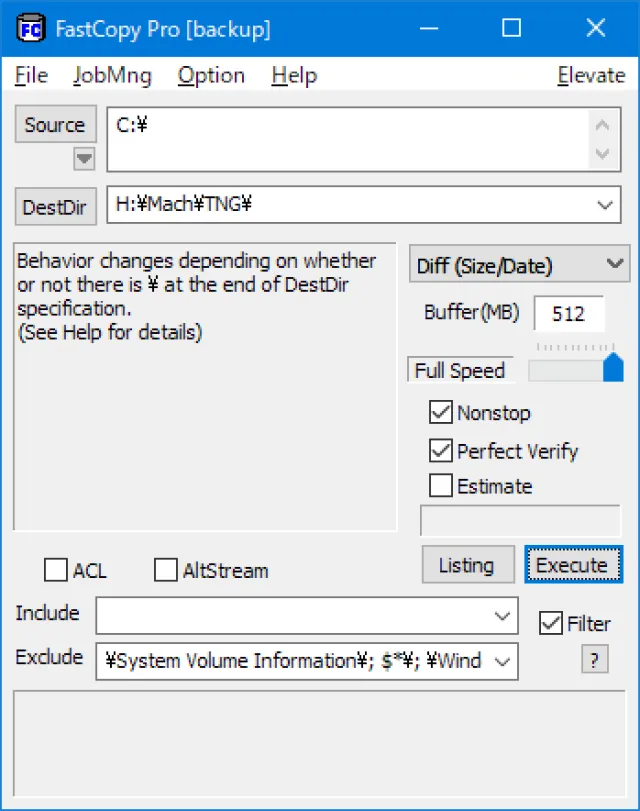Enable the ACL checkbox
Viewport: 640px width, 811px height.
click(56, 570)
